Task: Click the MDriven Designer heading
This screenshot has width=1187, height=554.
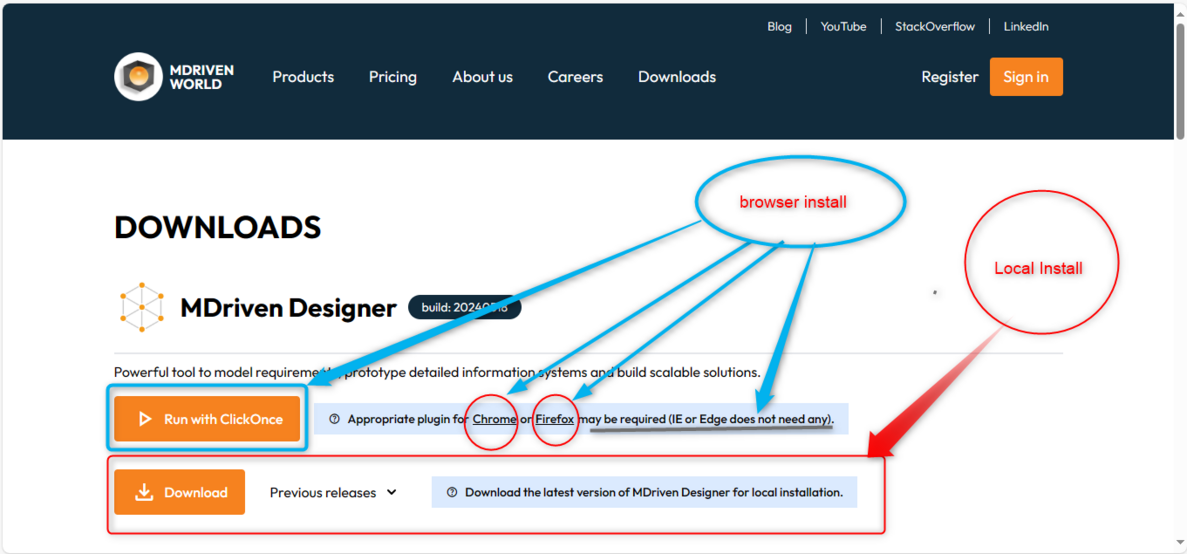Action: 288,308
